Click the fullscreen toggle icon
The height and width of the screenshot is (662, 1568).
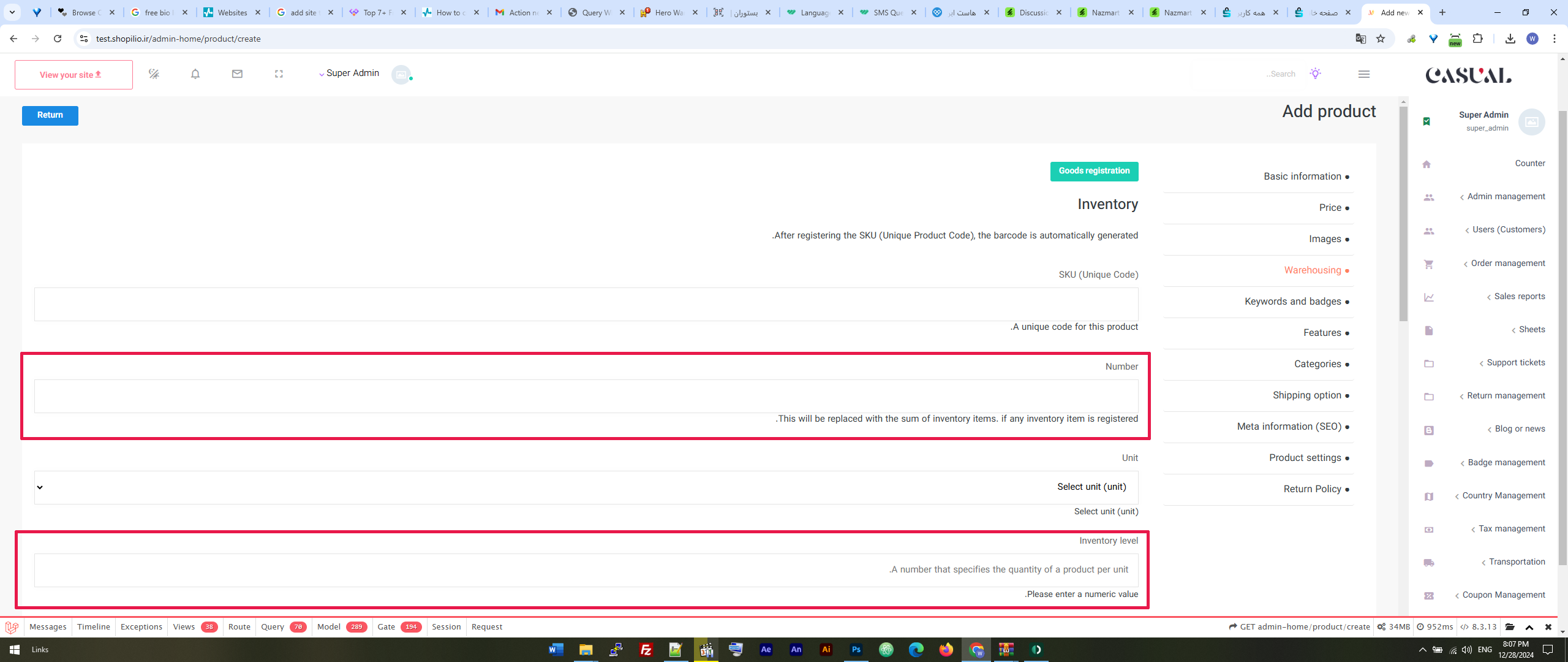click(x=279, y=74)
